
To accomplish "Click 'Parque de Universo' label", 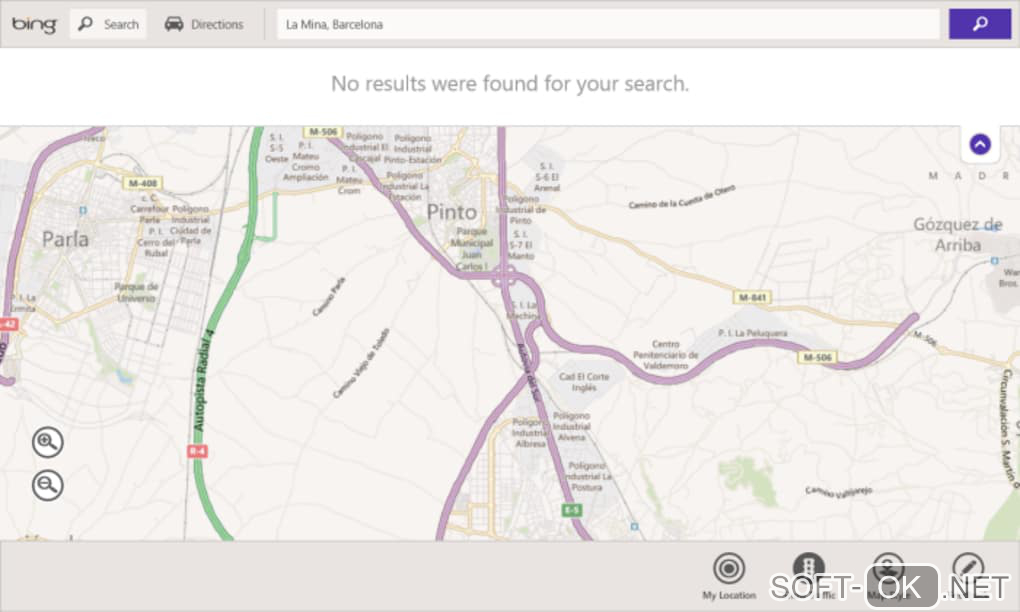I will click(x=137, y=292).
